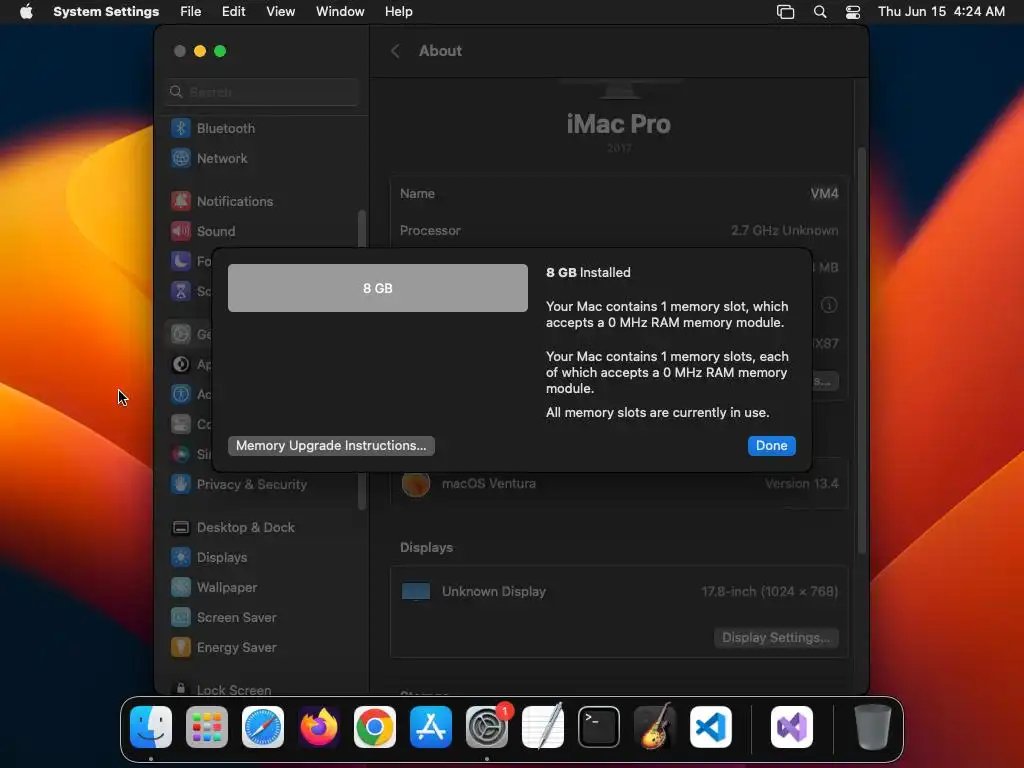Click the Done button in memory dialog

(x=771, y=445)
